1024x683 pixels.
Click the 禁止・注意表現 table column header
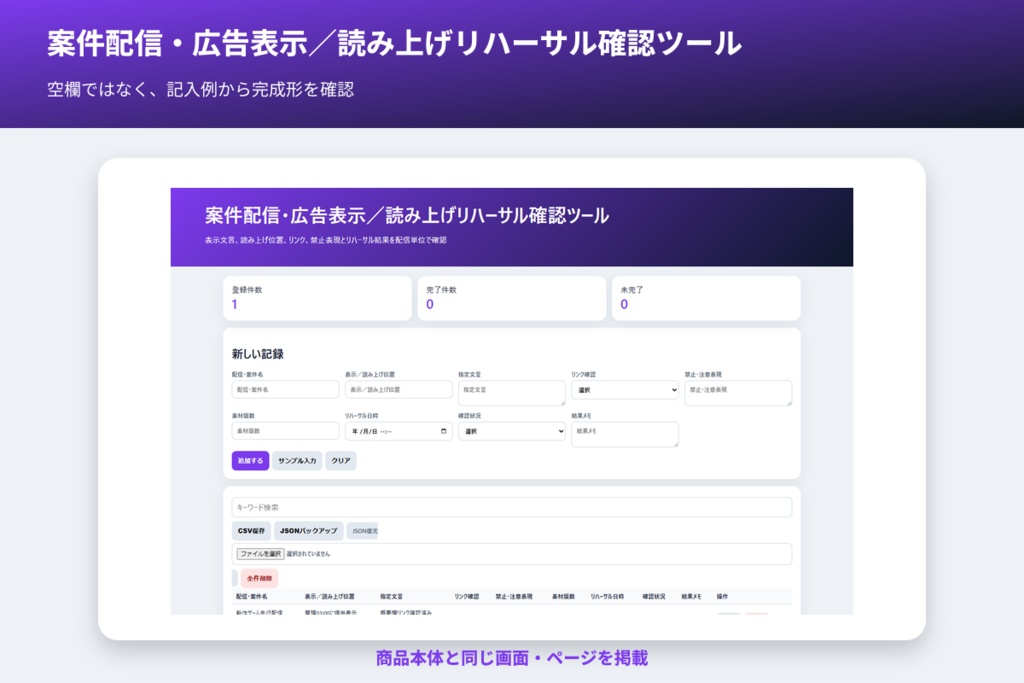(514, 596)
